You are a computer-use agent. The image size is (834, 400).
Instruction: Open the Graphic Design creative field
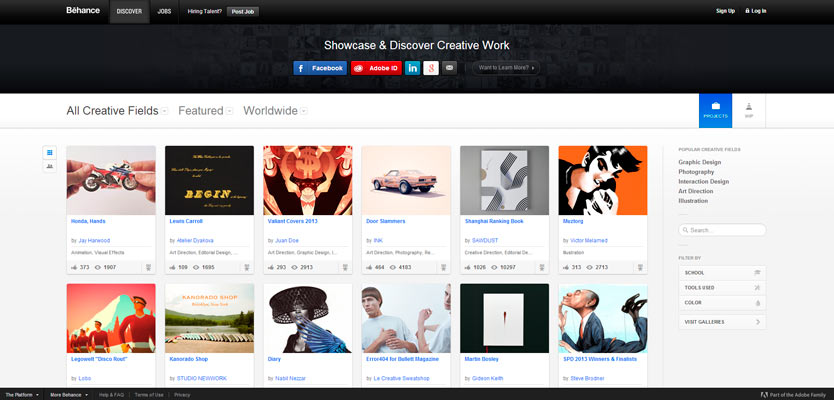[x=699, y=162]
